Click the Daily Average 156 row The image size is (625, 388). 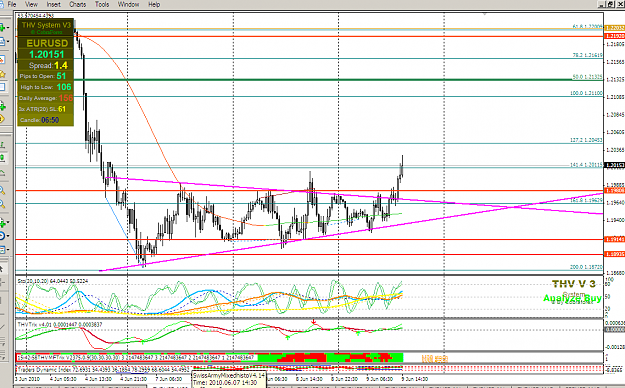click(x=45, y=98)
